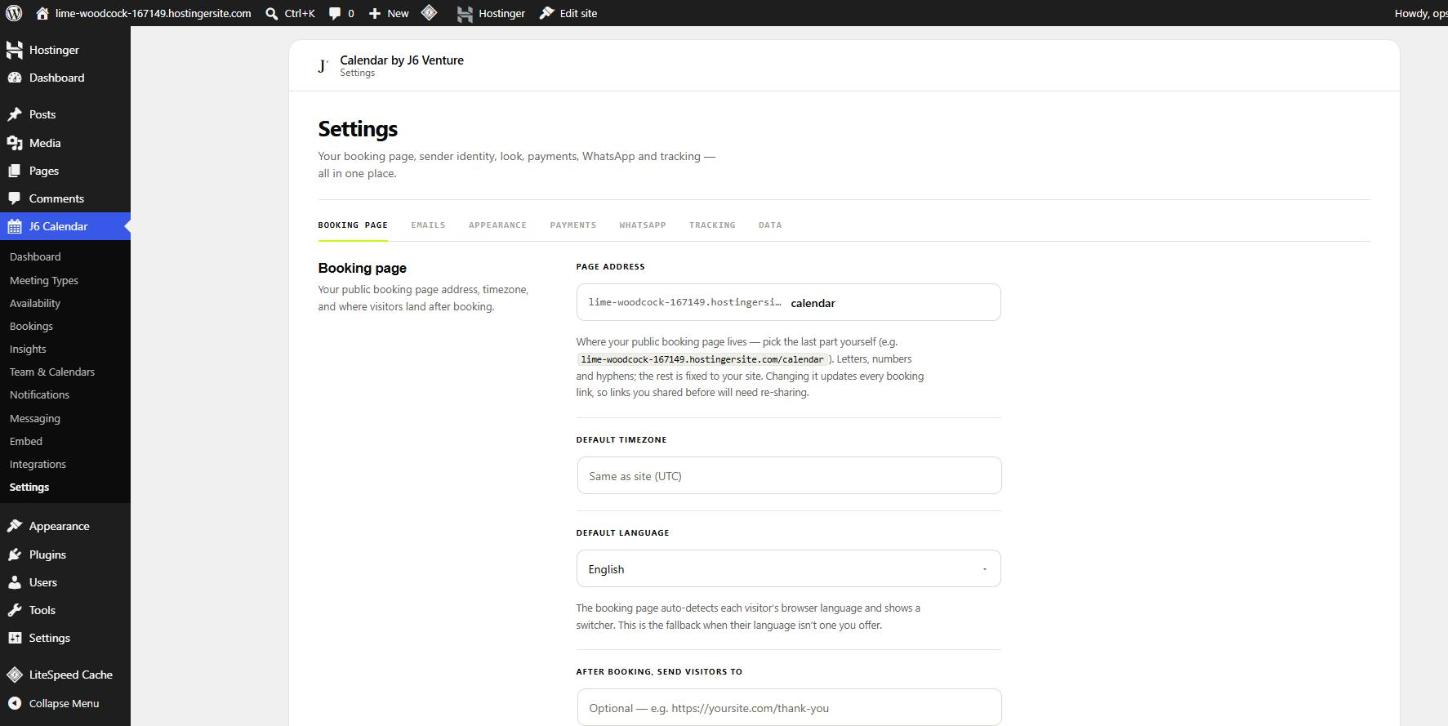Open the Team & Calendars submenu

[65, 372]
